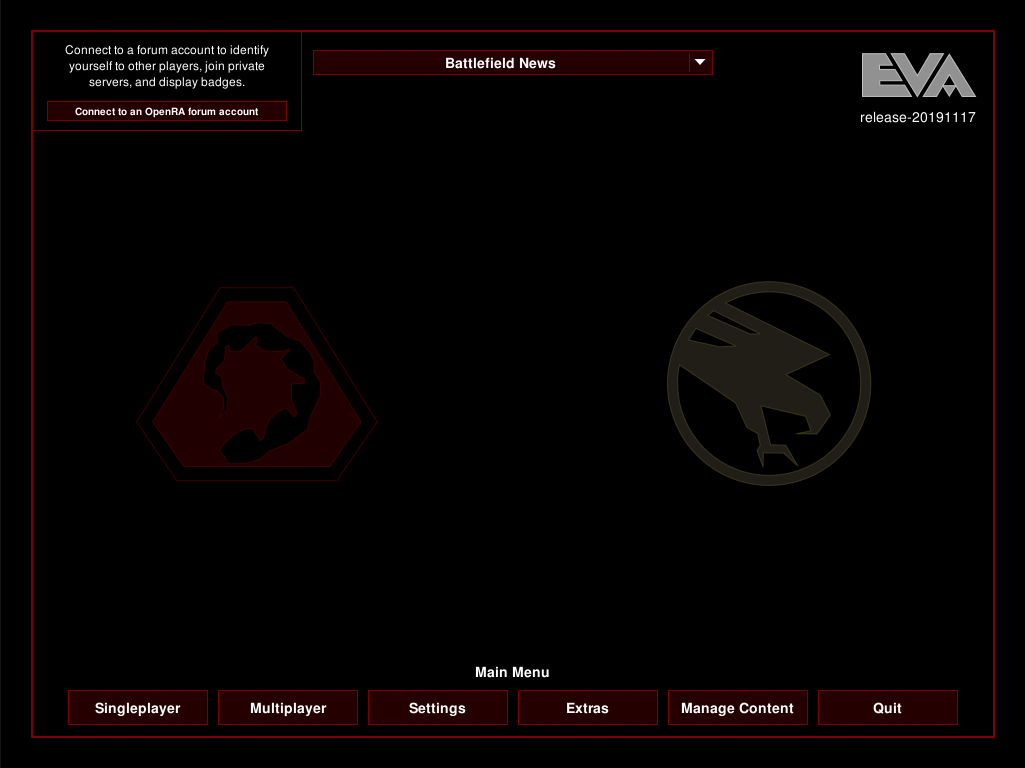Click the Battlefield News dropdown arrow
1025x768 pixels.
click(x=700, y=63)
